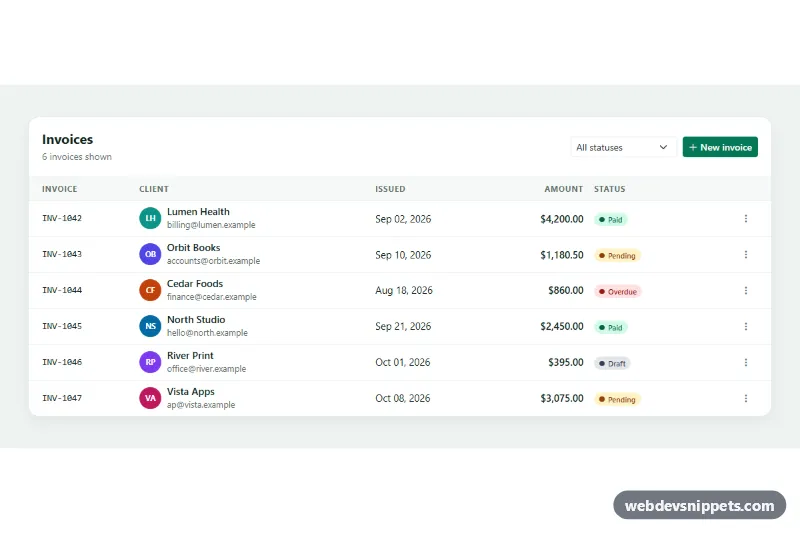The width and height of the screenshot is (800, 533).
Task: Click the issued date Sep 10, 2026
Action: (x=403, y=255)
